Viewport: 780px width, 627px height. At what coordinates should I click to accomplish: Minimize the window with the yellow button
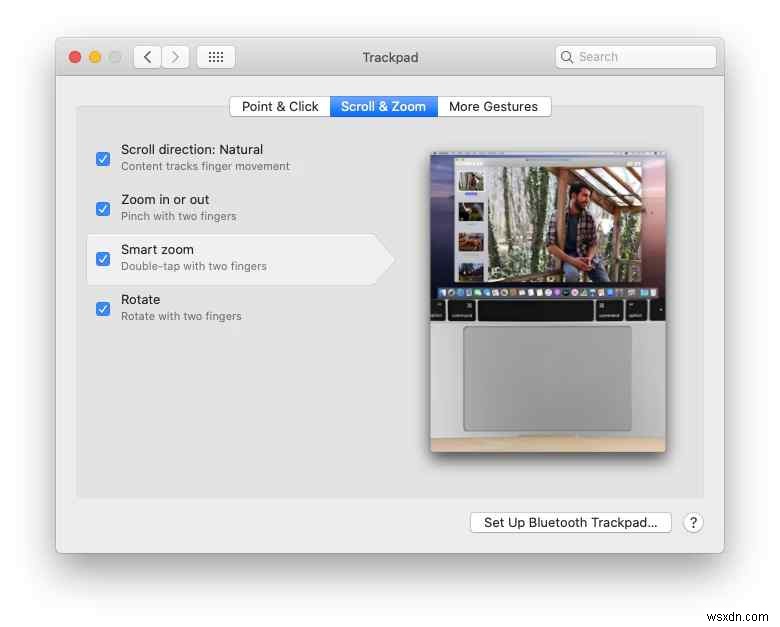point(95,57)
